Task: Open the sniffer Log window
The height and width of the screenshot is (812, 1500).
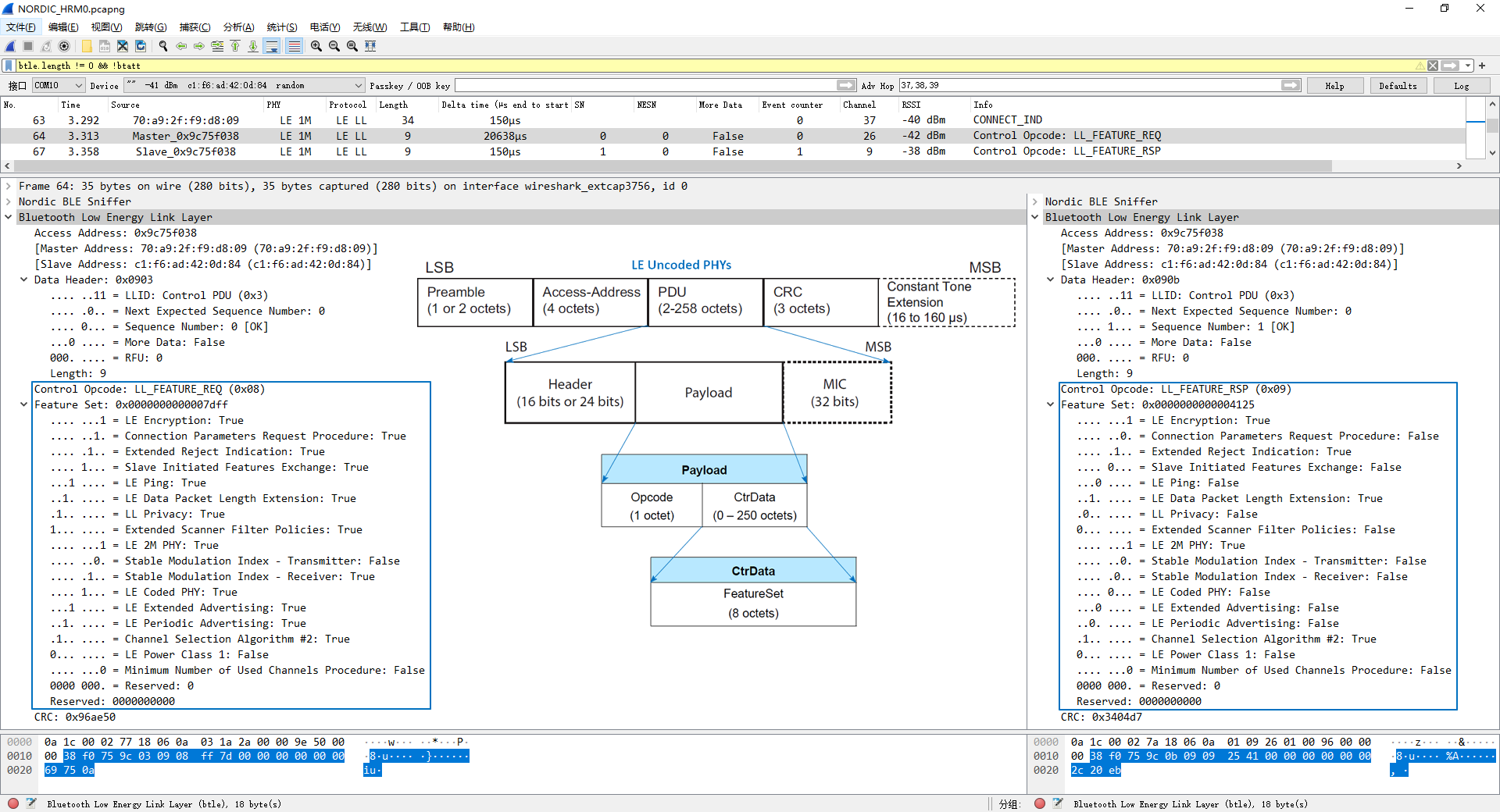Action: 1460,85
